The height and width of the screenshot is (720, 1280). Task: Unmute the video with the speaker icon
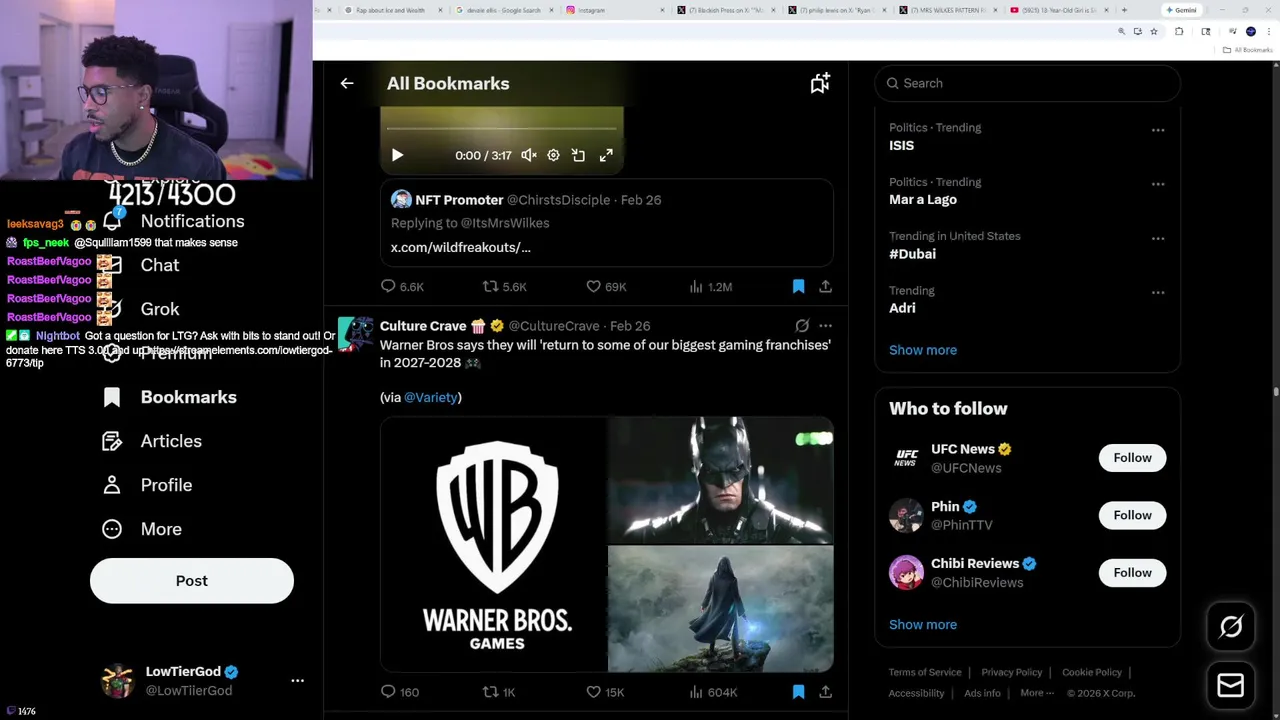coord(529,155)
